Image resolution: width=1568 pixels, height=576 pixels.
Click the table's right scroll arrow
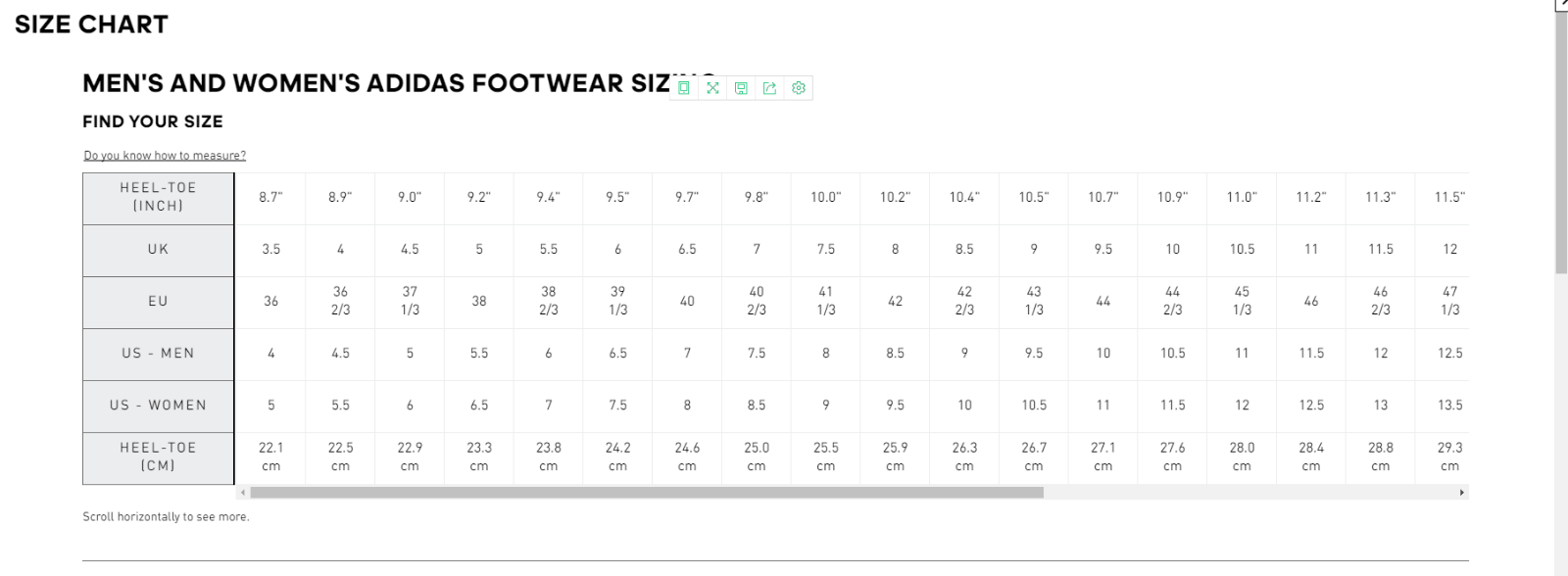click(1461, 493)
